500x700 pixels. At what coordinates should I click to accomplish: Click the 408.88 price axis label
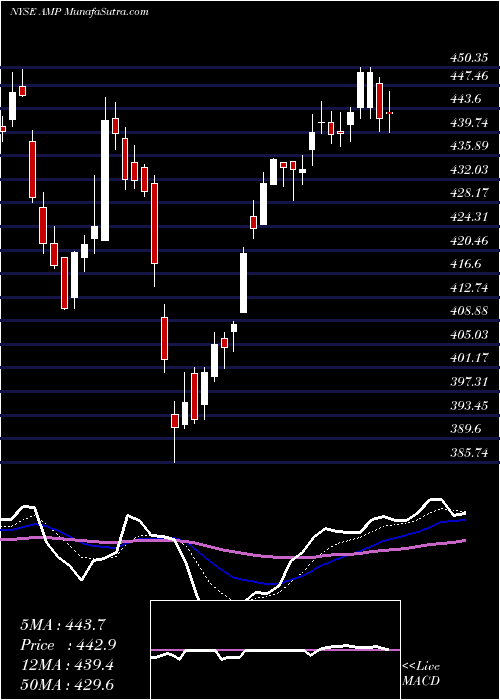pyautogui.click(x=468, y=311)
